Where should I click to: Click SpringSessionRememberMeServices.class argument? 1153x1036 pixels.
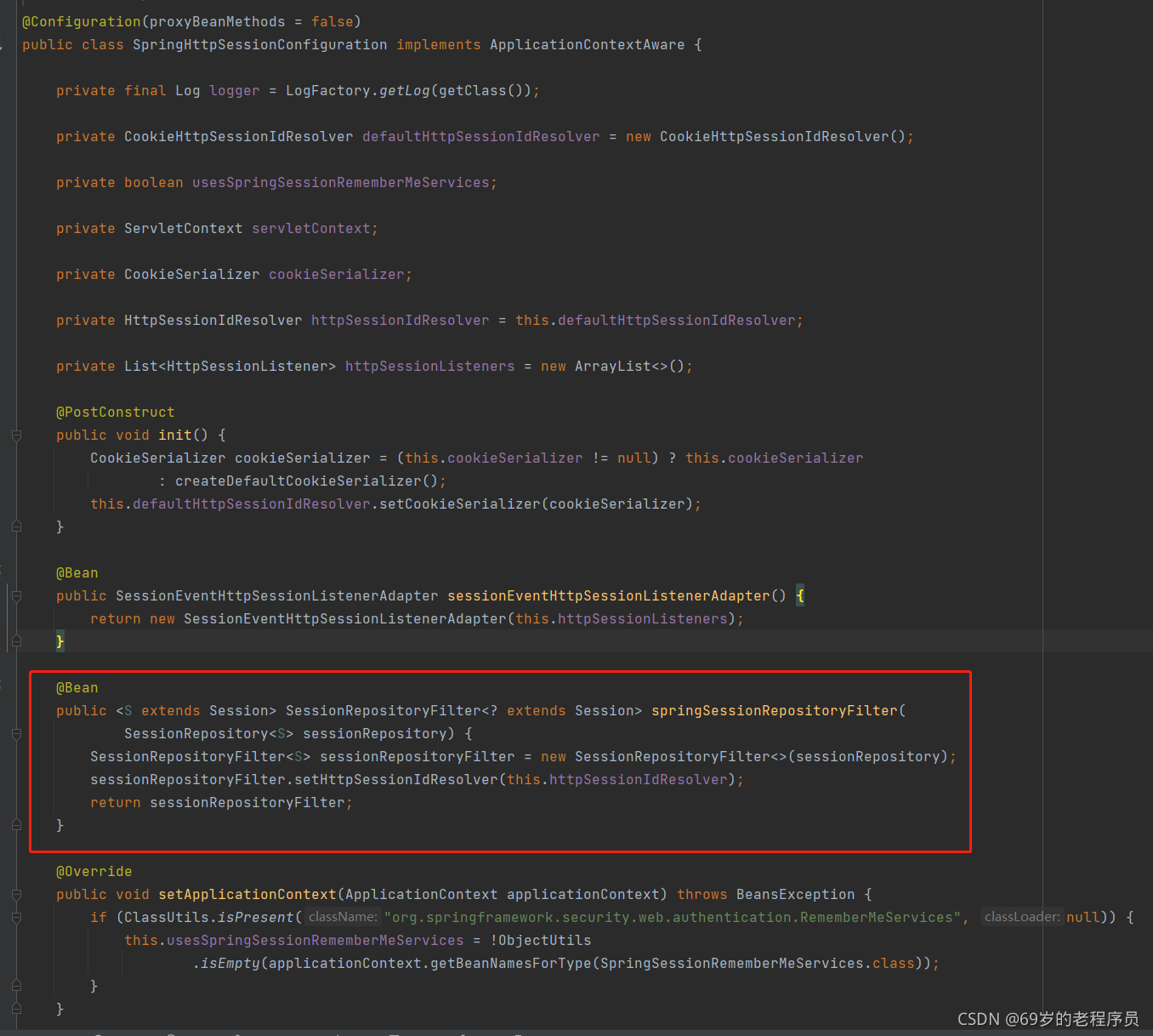(x=757, y=964)
